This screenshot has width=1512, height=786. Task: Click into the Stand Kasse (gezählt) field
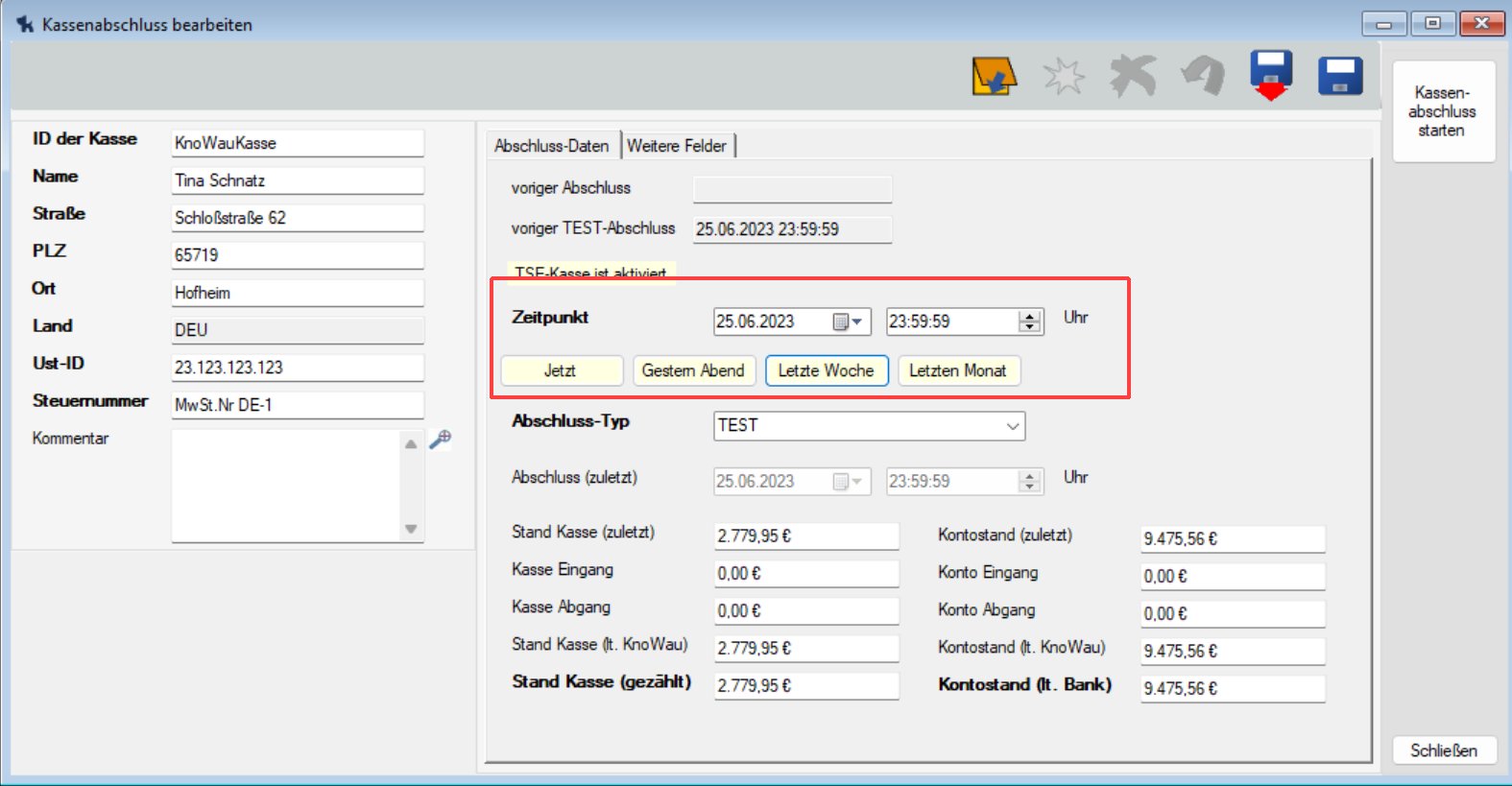[804, 686]
